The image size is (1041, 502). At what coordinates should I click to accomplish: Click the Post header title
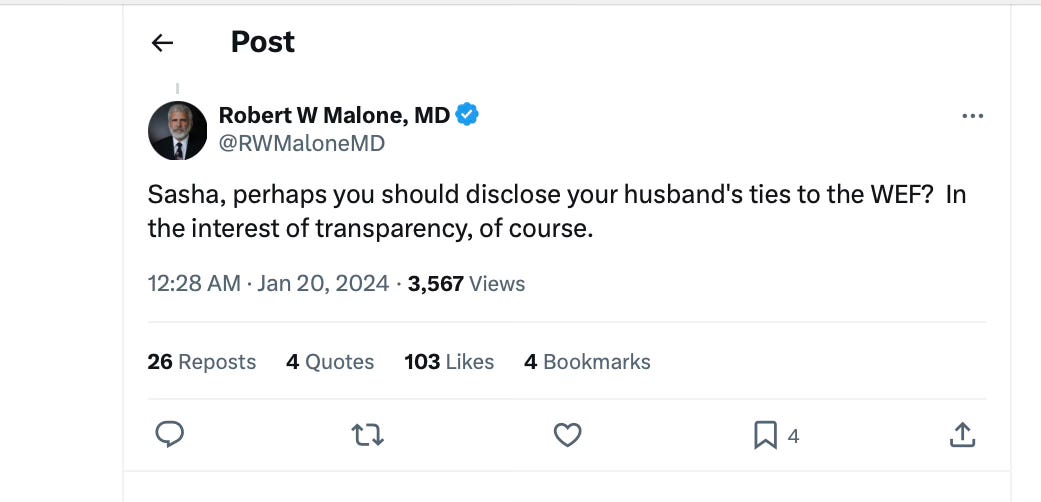[263, 42]
